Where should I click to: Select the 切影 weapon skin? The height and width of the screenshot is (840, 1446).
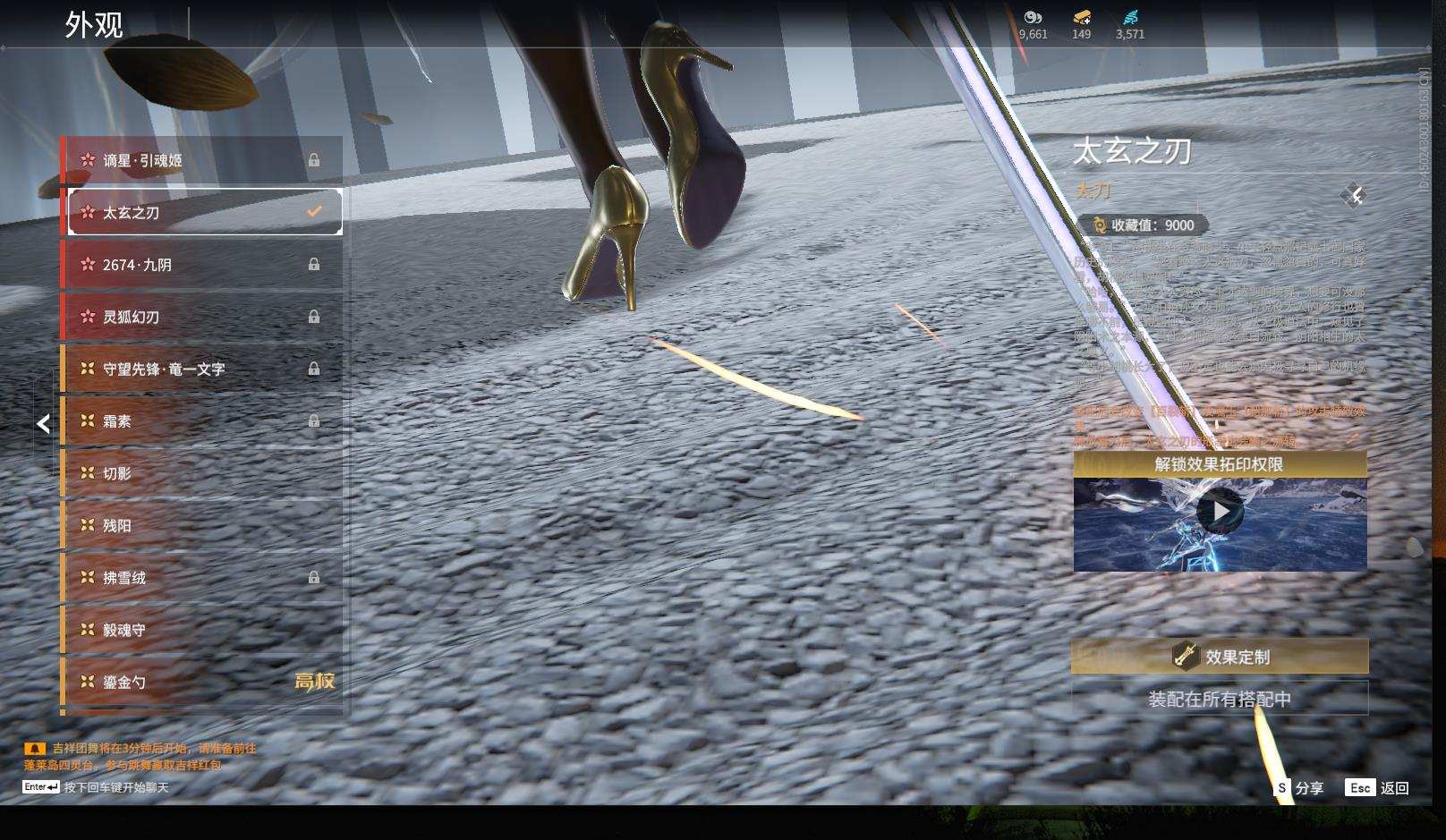pos(202,473)
